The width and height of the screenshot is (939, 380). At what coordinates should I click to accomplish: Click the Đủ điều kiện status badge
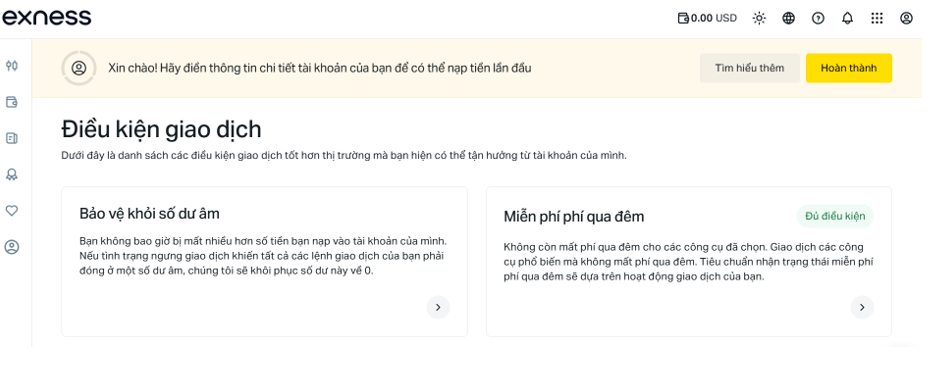point(835,216)
